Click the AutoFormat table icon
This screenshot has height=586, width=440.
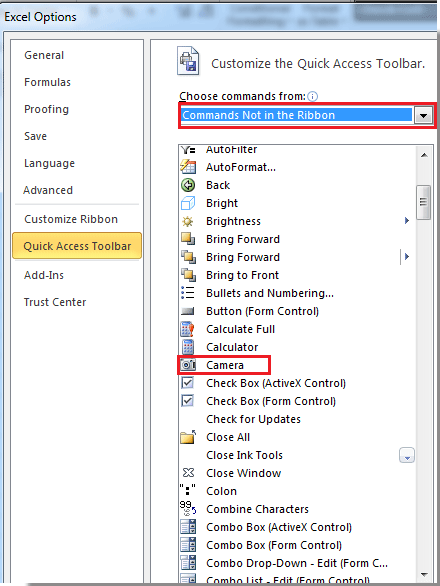click(x=188, y=167)
